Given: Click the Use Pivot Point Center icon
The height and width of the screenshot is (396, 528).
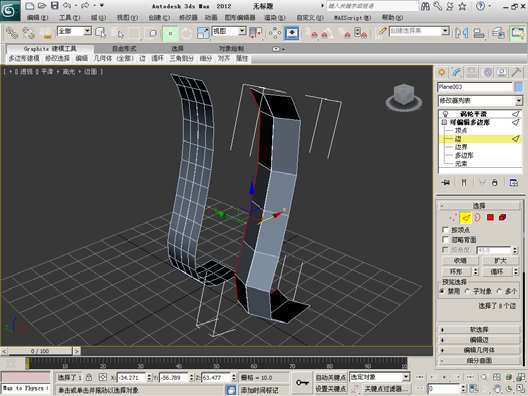Looking at the screenshot, I should tap(256, 33).
